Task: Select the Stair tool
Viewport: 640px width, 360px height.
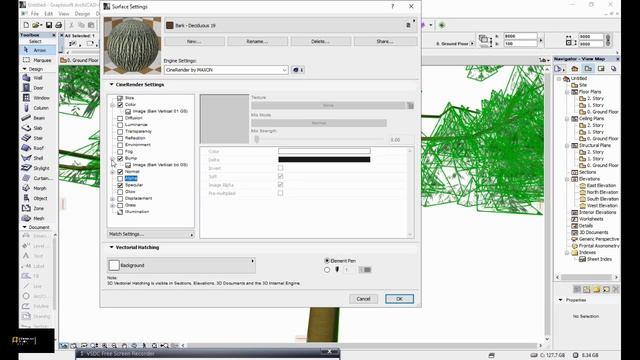Action: coord(38,138)
